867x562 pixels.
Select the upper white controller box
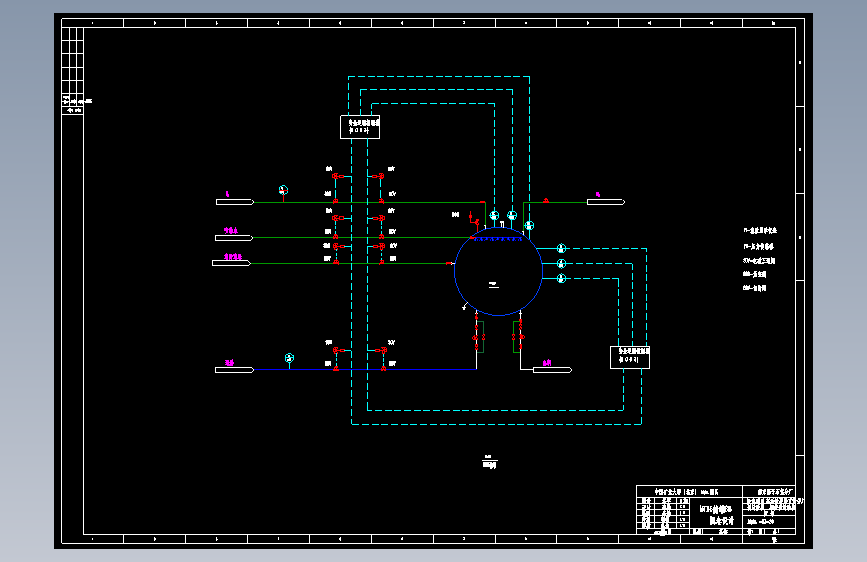pos(360,127)
